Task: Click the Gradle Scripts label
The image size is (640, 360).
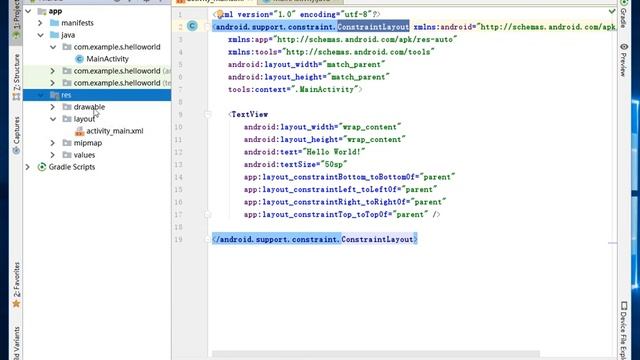Action: (x=72, y=167)
